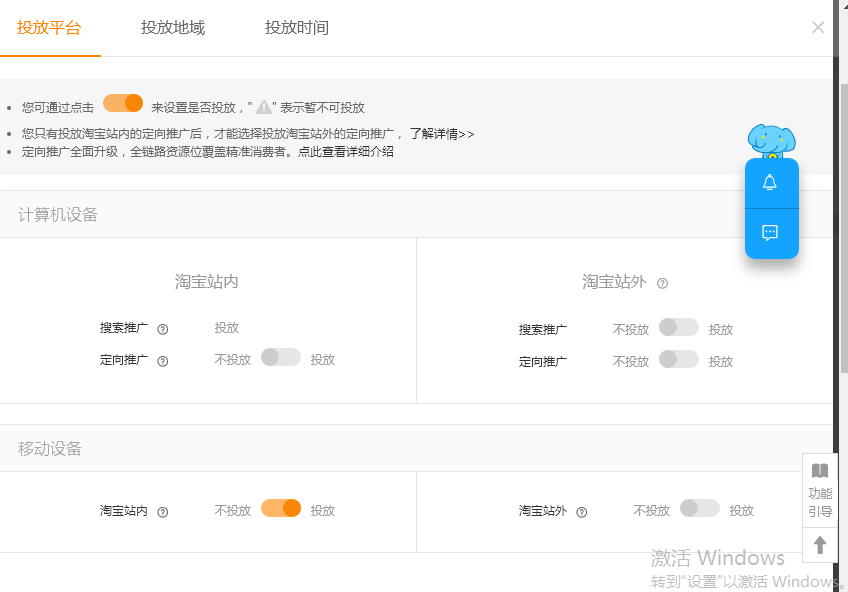Open the 了解详情>> link
848x592 pixels.
(x=442, y=134)
